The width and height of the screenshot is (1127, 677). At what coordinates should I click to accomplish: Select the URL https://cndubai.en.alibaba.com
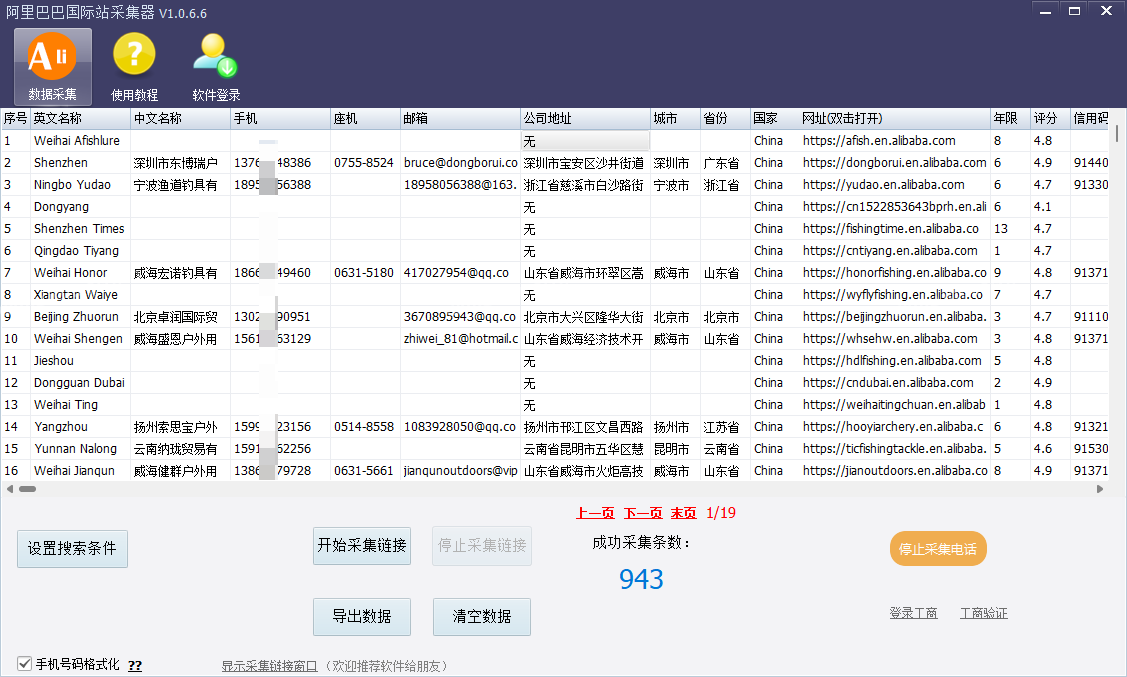tap(895, 383)
